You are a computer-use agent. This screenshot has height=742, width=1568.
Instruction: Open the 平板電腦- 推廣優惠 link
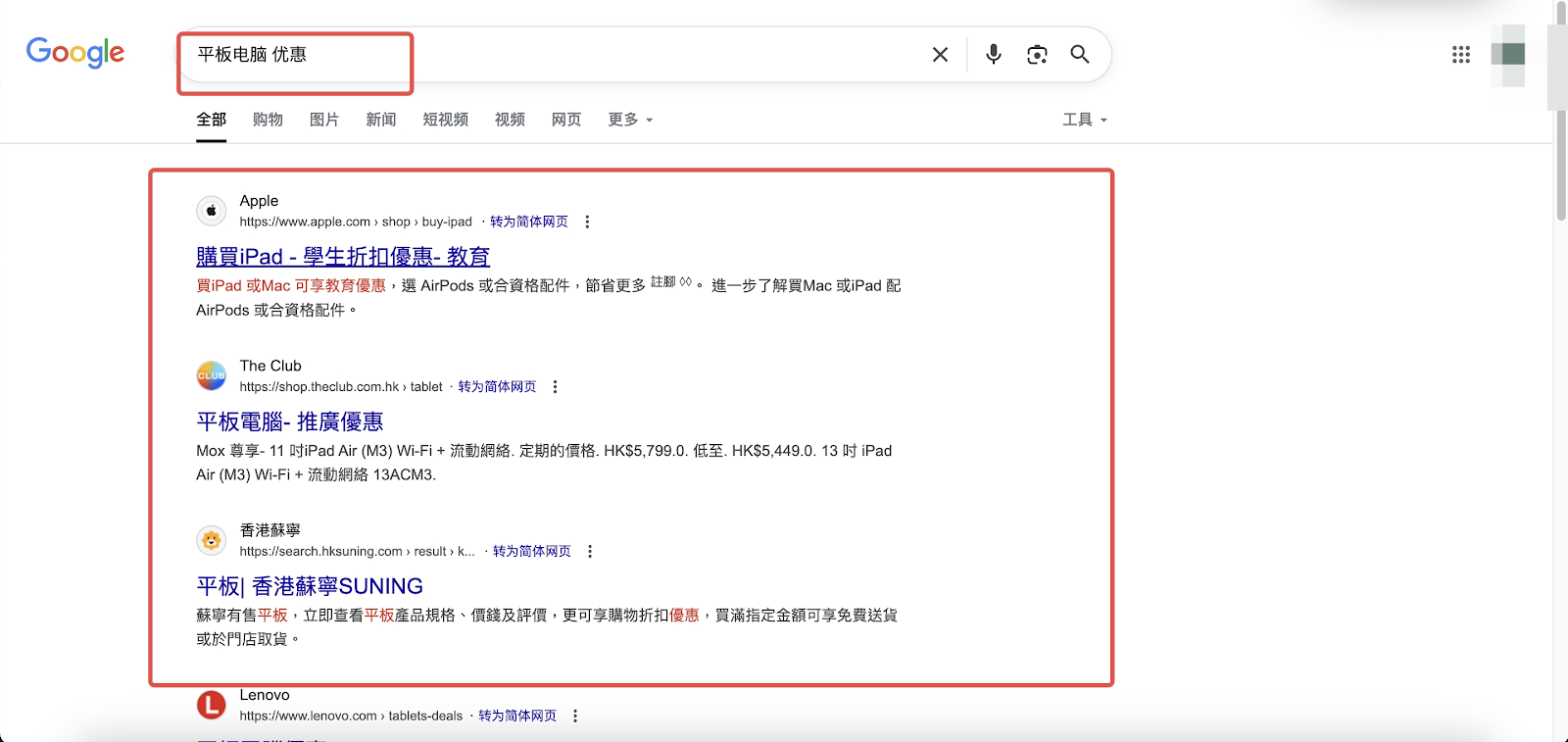pyautogui.click(x=290, y=421)
